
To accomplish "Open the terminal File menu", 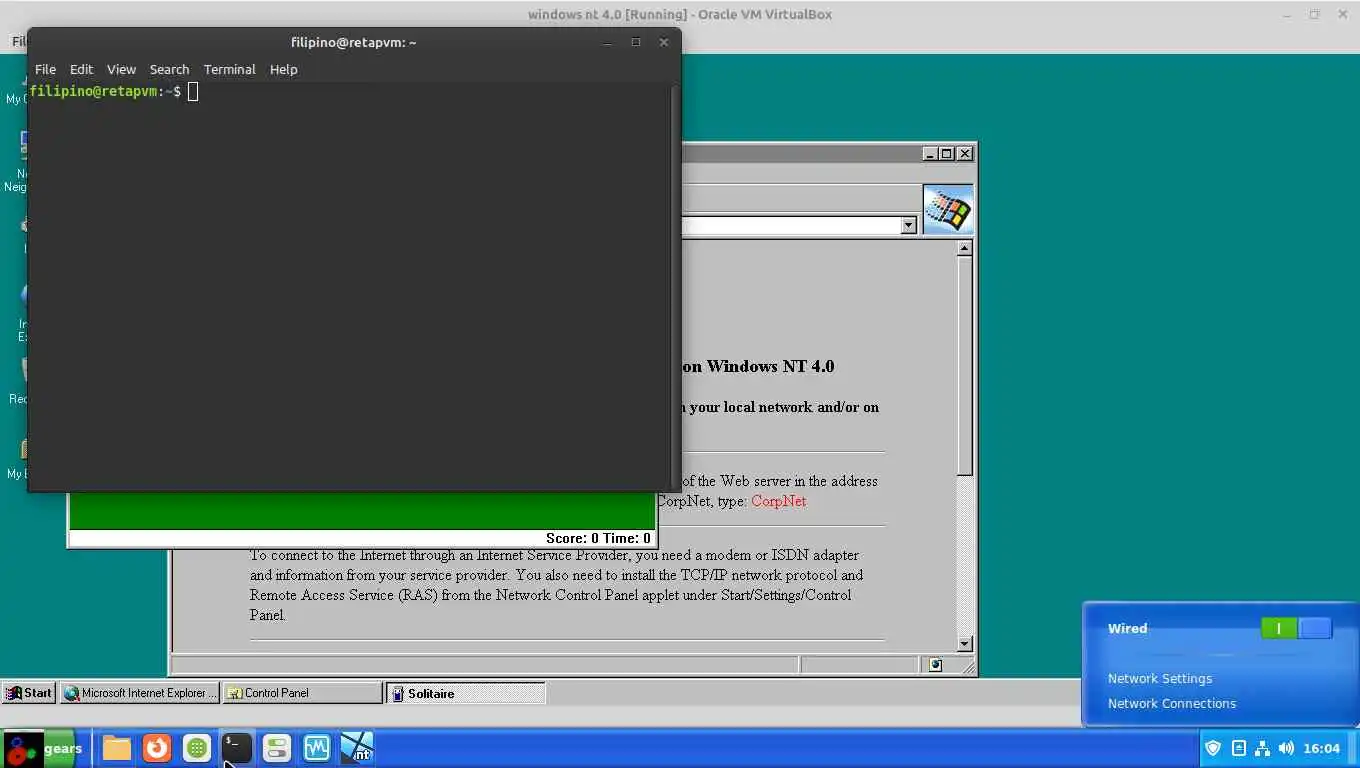I will tap(45, 69).
